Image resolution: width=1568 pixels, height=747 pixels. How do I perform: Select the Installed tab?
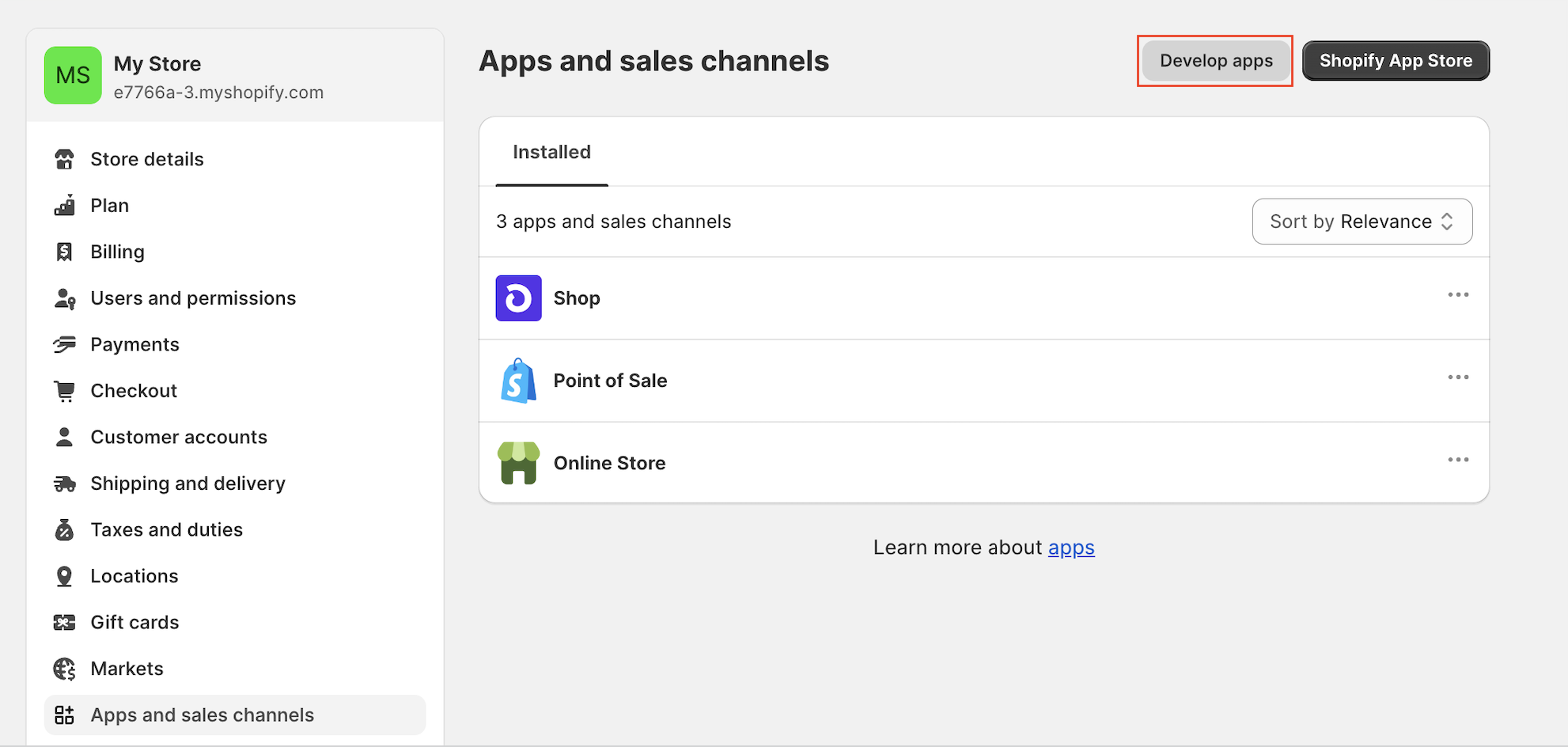tap(551, 152)
